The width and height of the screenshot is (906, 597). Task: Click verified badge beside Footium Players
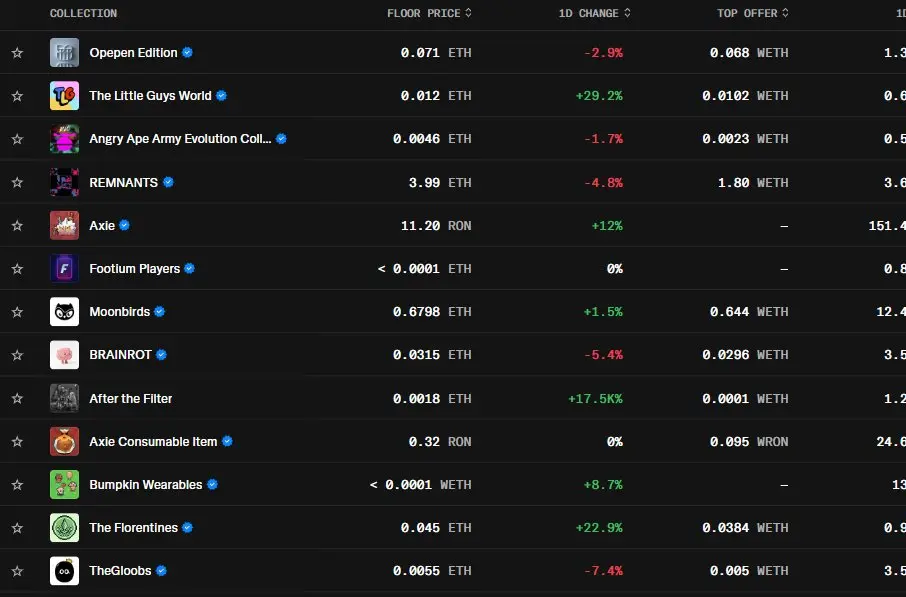coord(190,269)
